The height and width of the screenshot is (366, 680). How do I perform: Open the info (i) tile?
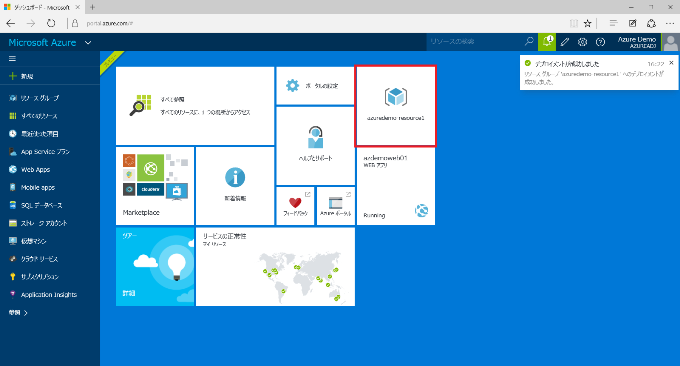[235, 186]
